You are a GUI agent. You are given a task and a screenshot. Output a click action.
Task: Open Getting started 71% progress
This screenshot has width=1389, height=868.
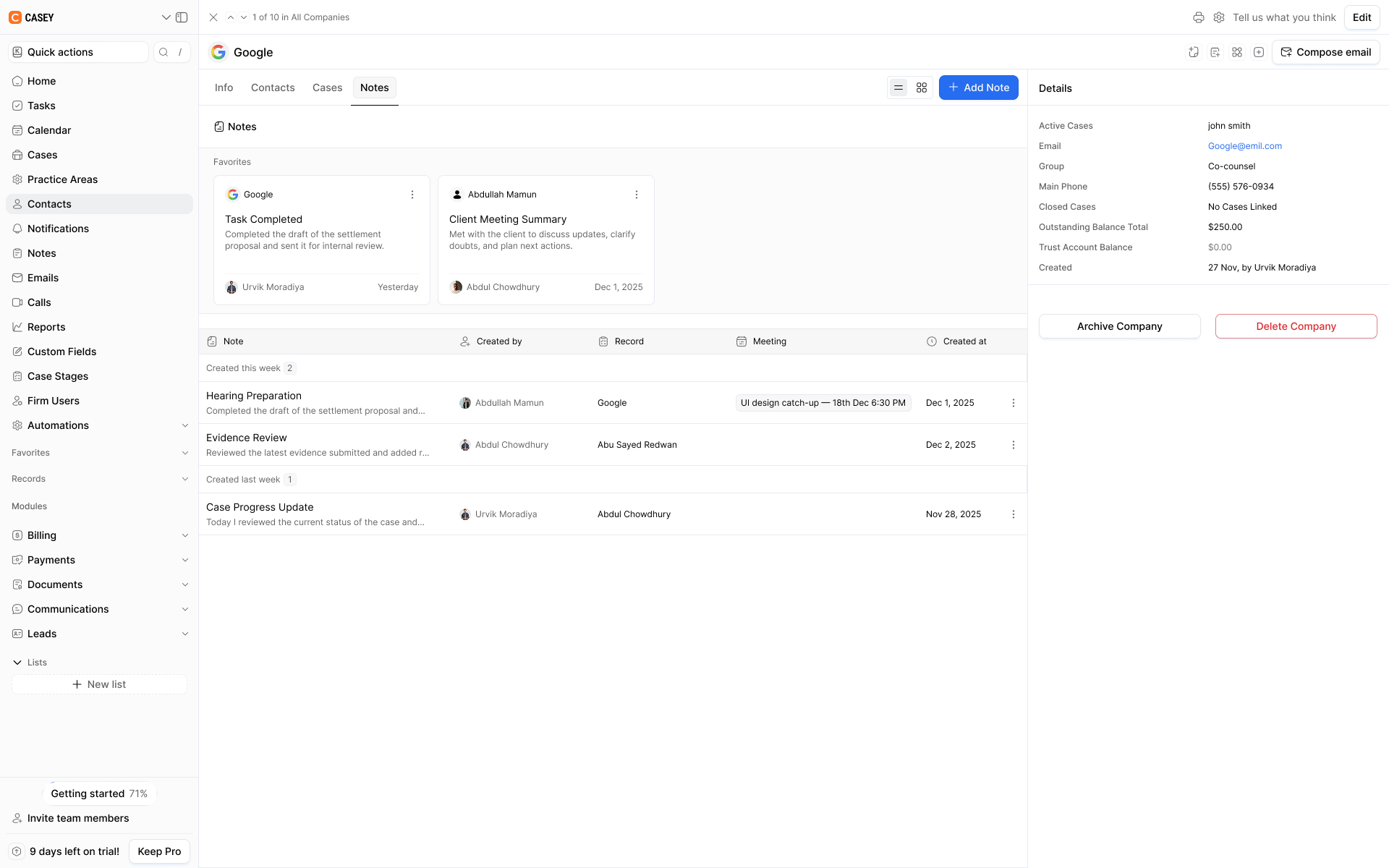99,793
